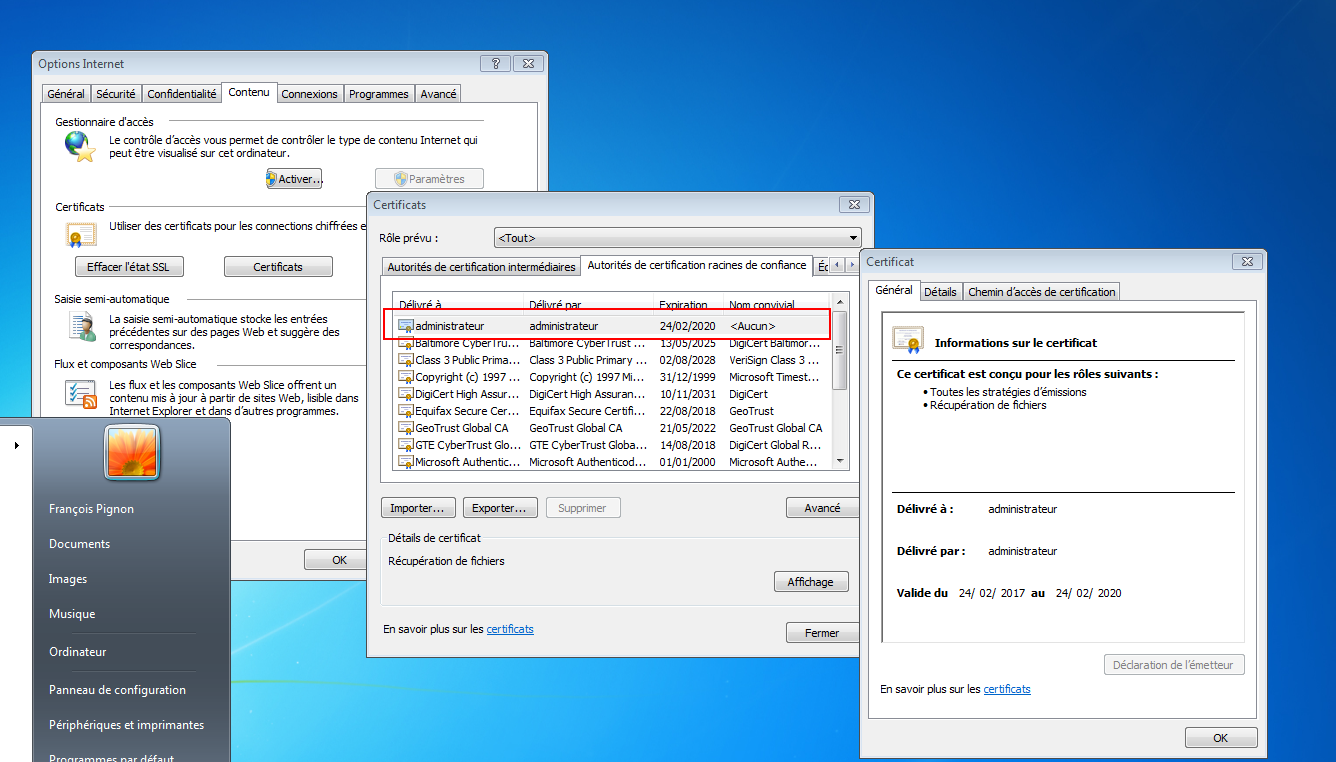Click the Equifax Secure certificate row icon
This screenshot has width=1336, height=762.
pyautogui.click(x=406, y=411)
